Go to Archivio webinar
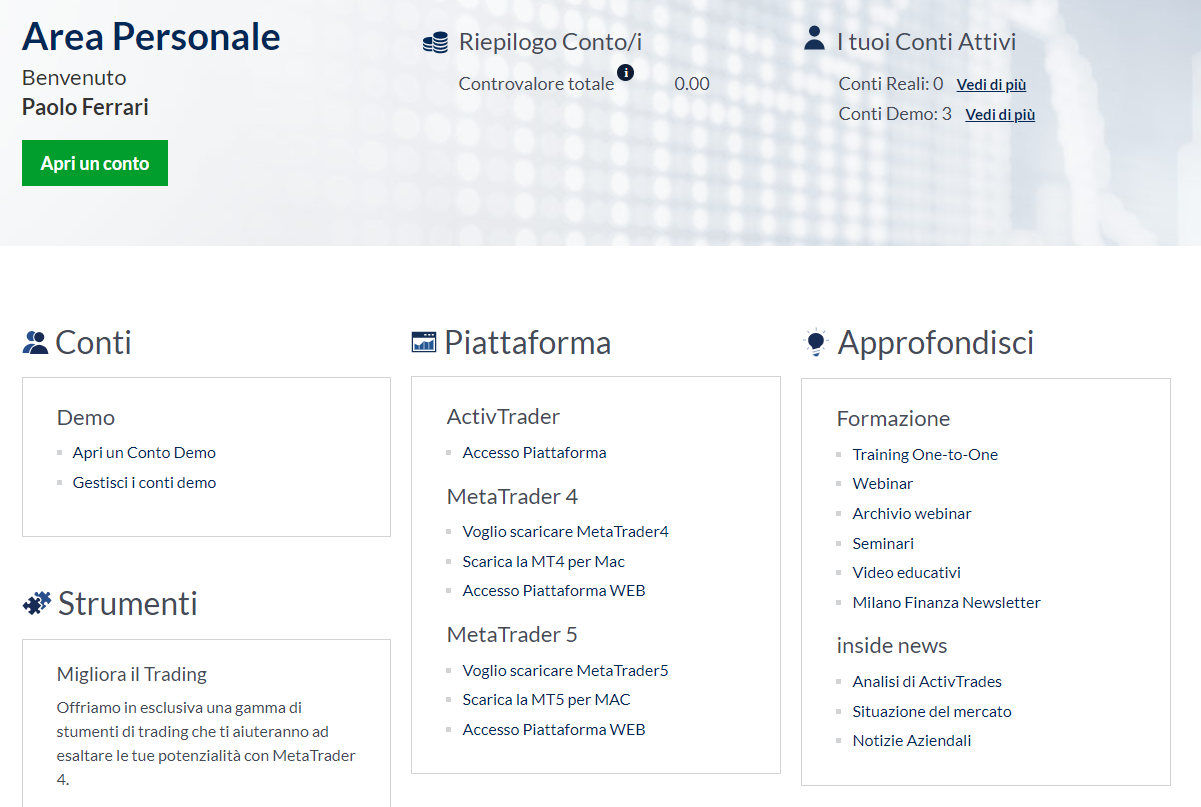This screenshot has height=807, width=1201. pyautogui.click(x=912, y=514)
